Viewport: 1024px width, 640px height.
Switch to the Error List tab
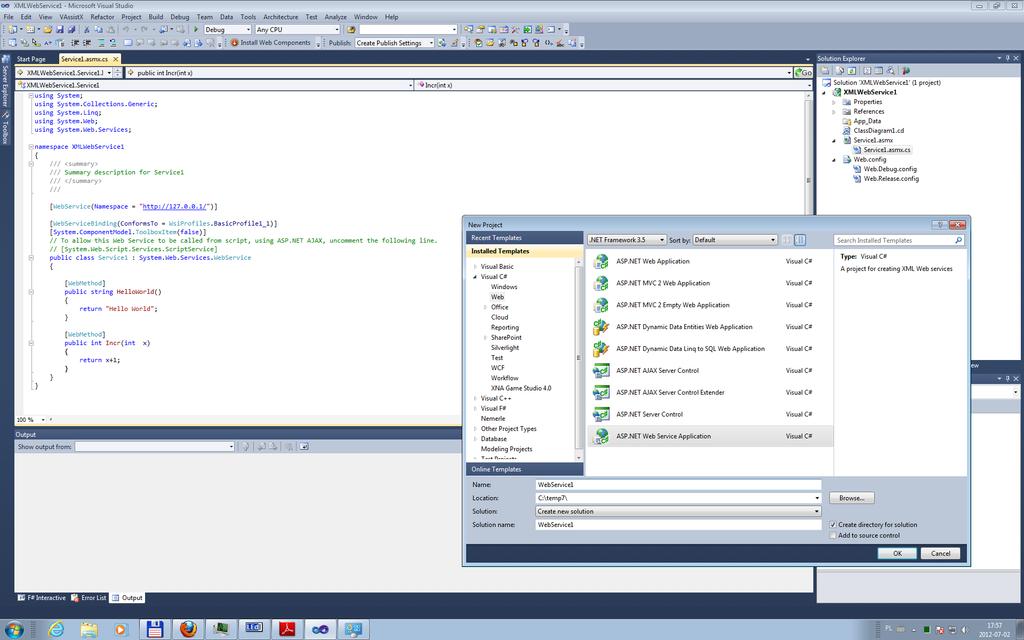(x=89, y=598)
